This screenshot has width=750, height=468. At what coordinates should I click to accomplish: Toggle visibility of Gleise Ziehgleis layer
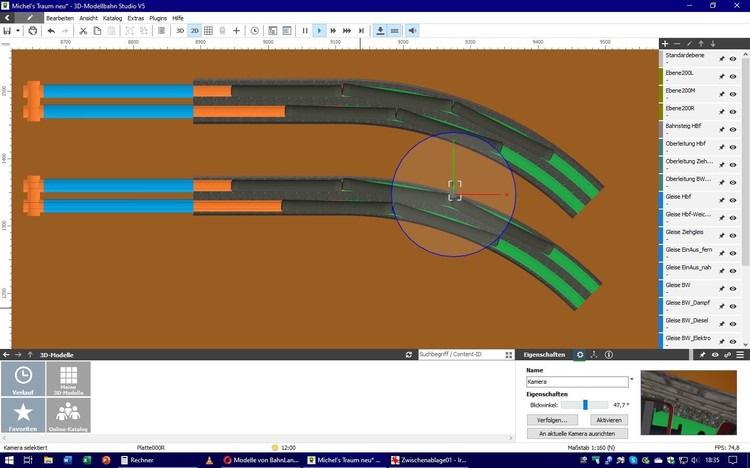(x=733, y=235)
